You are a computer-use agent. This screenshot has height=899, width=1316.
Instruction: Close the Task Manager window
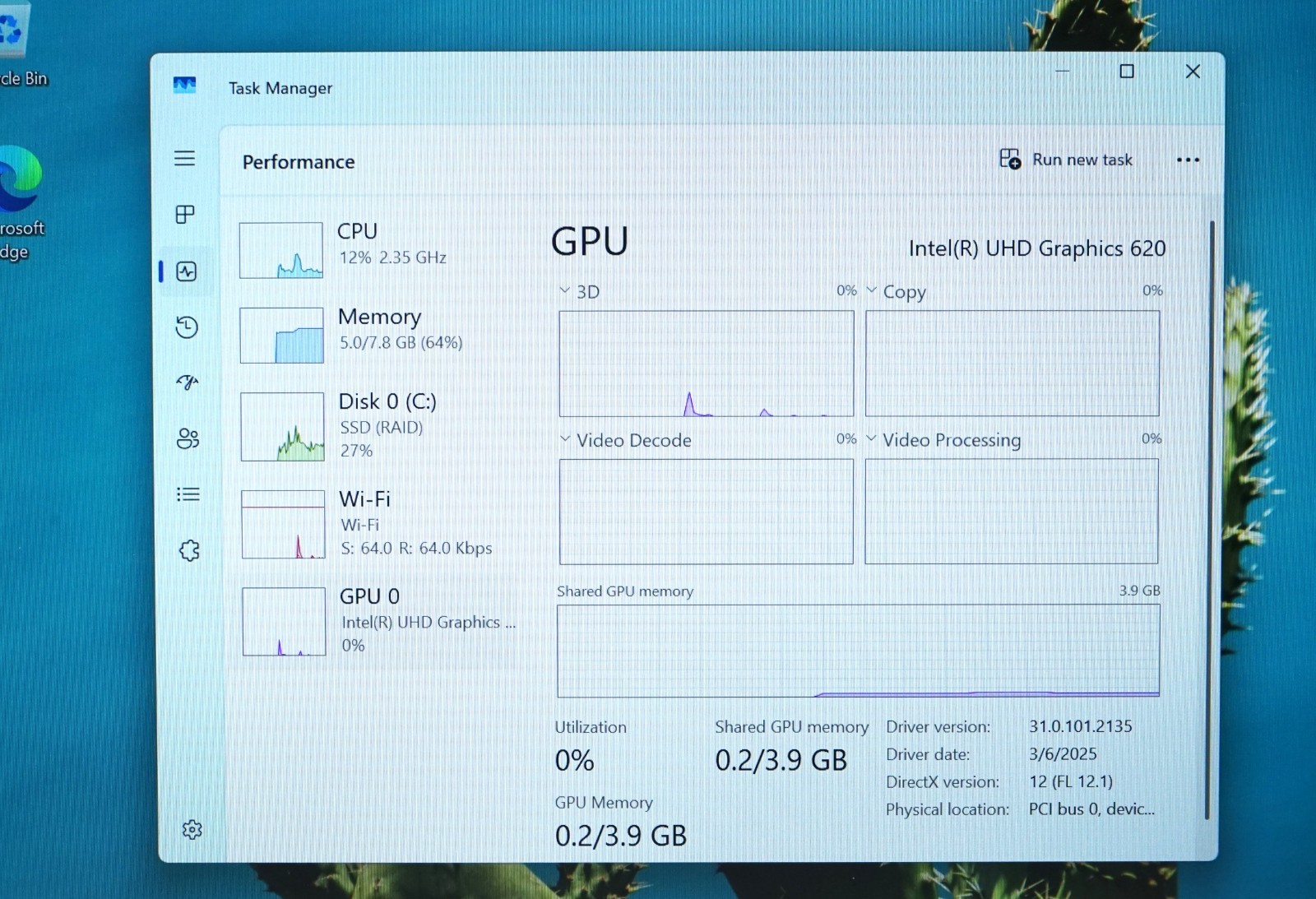pos(1193,72)
